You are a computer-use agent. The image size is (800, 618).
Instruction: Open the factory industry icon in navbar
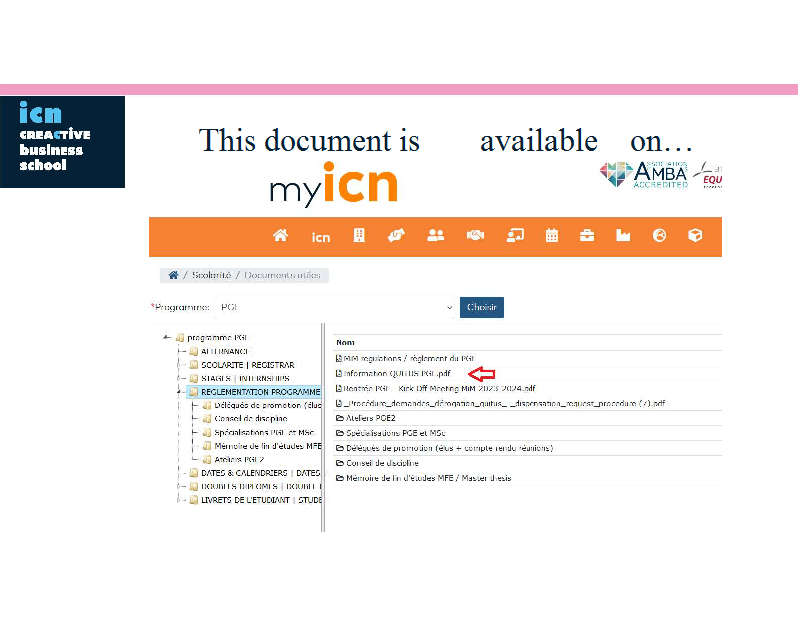623,235
